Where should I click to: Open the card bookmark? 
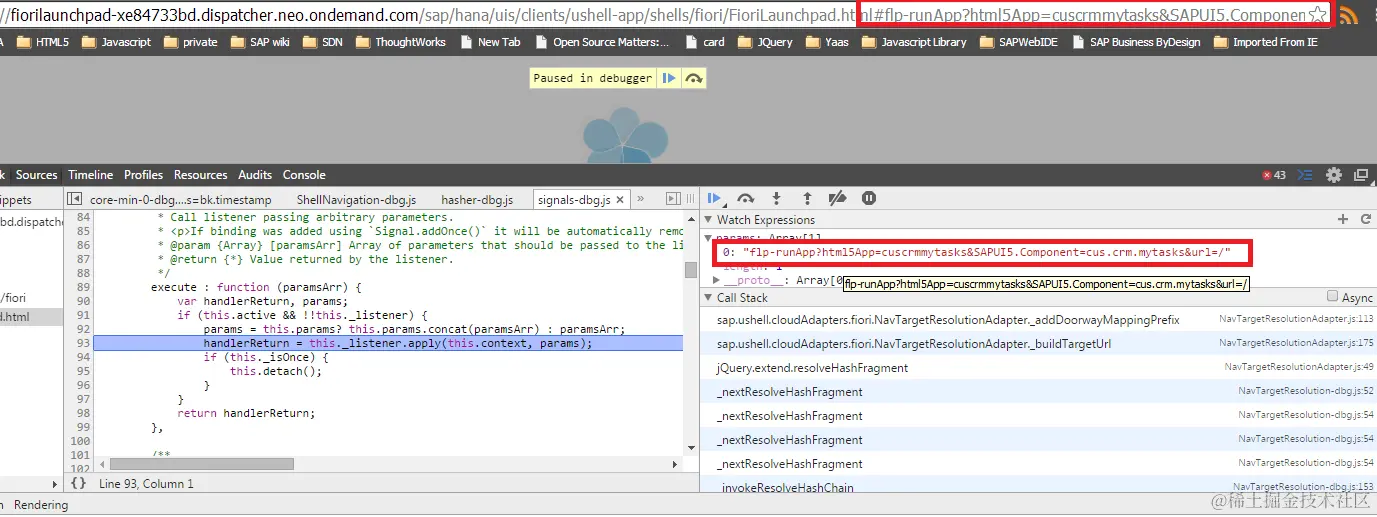(x=704, y=42)
